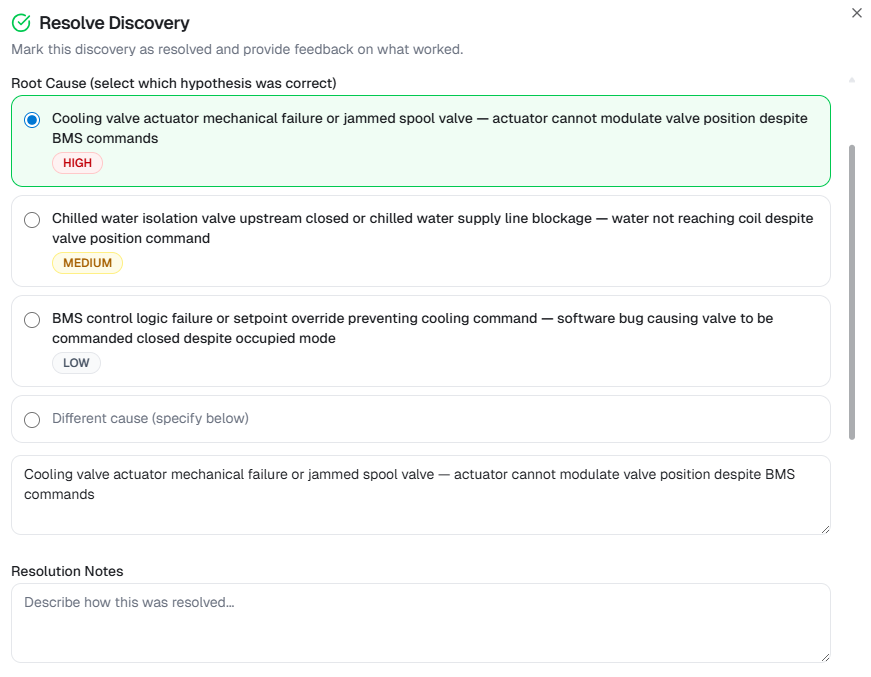Grab the Resolution Notes resize handle

825,657
